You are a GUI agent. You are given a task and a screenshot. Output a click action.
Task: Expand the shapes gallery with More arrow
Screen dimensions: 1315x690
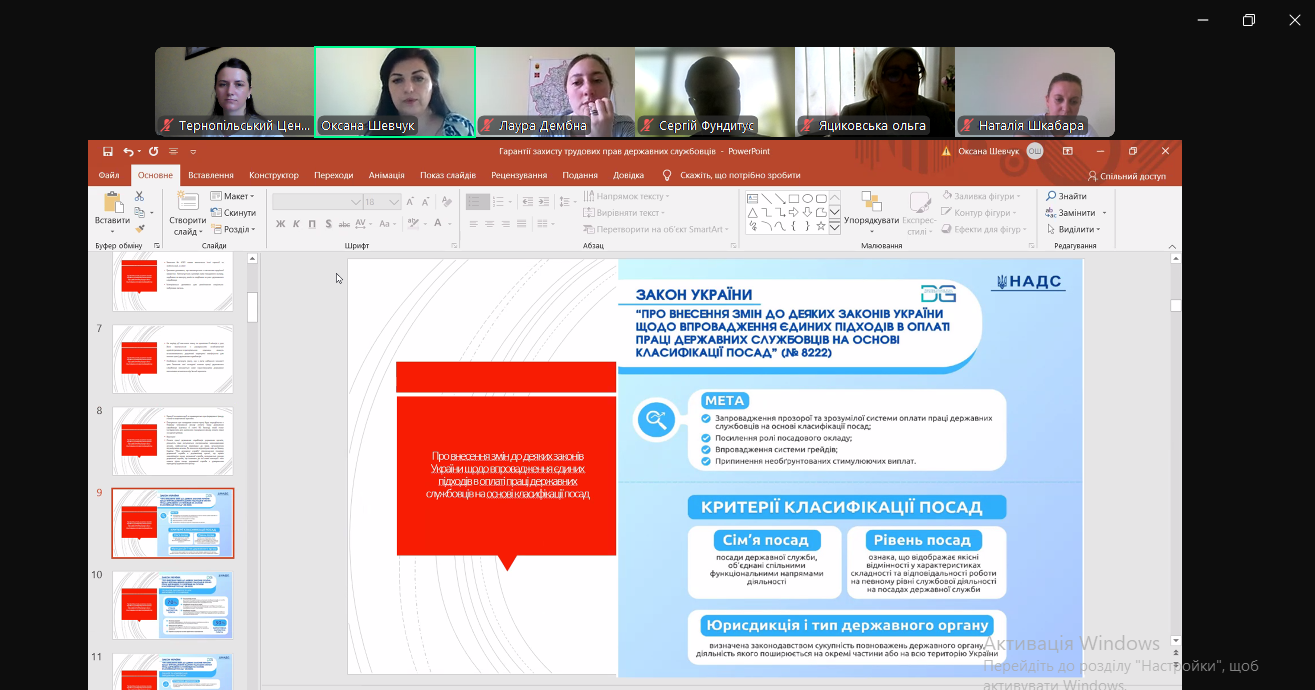(835, 227)
